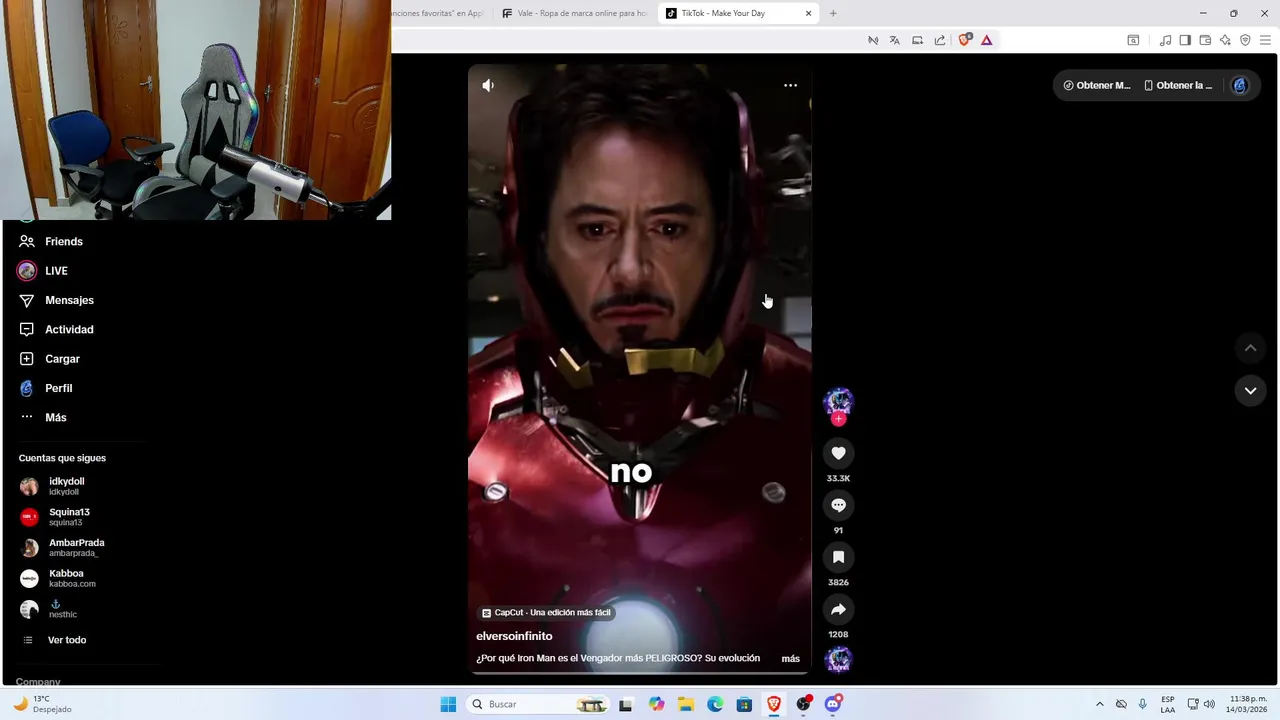Open the comments with 91 replies

(838, 505)
